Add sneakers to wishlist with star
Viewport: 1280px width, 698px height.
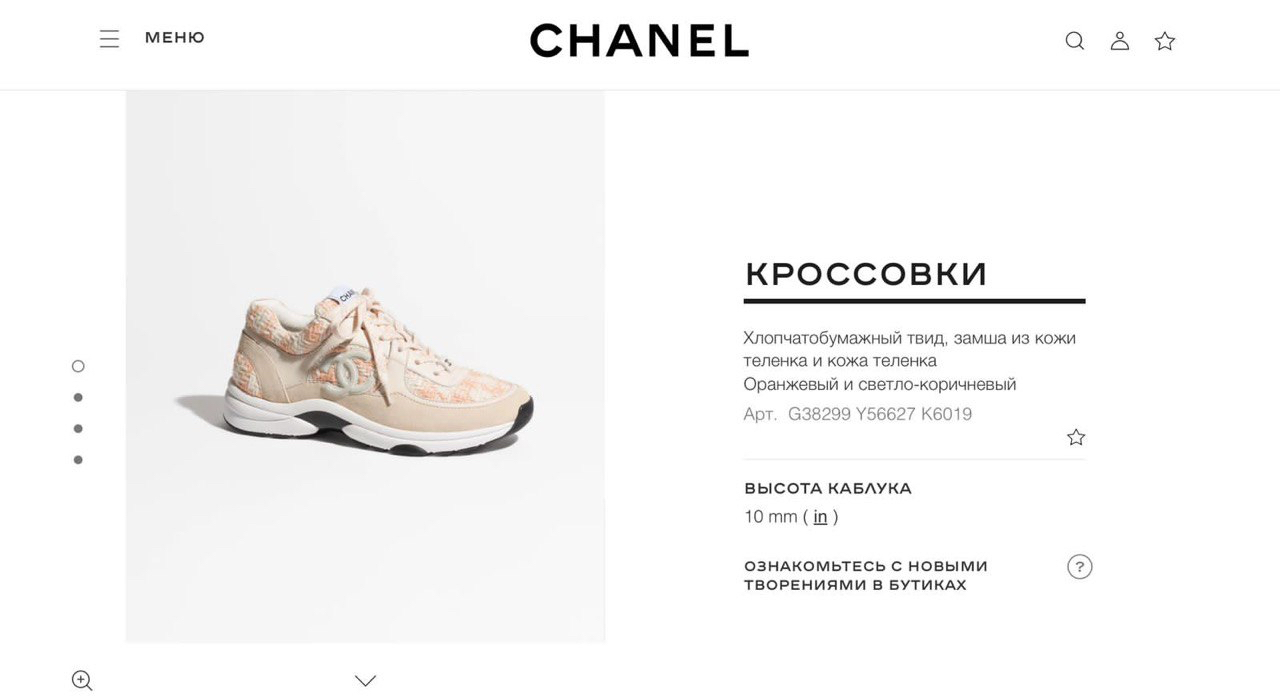click(1076, 437)
